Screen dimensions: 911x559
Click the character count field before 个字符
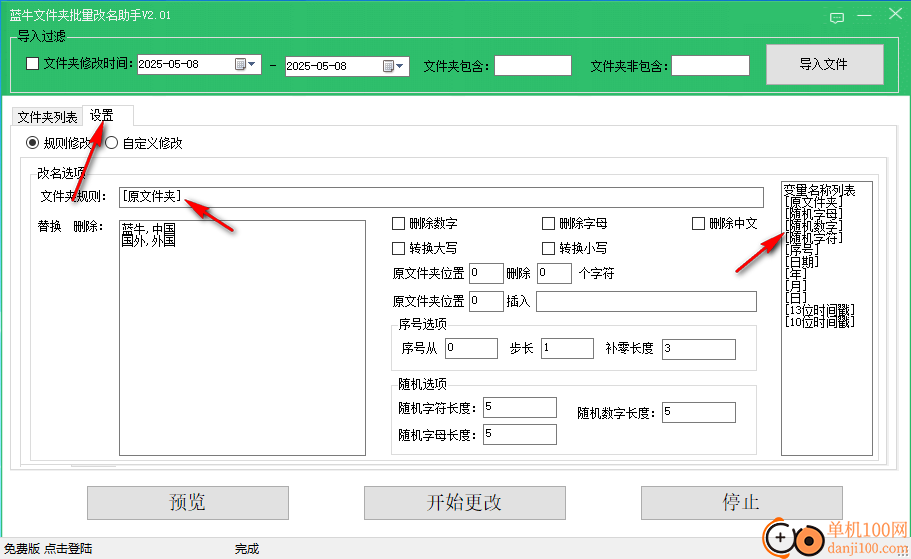pyautogui.click(x=554, y=273)
